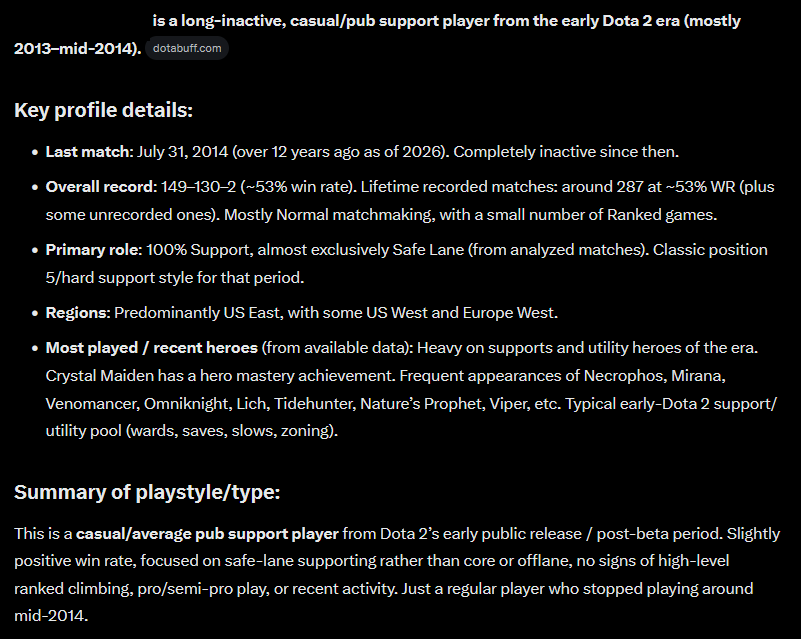Click the "Key profile details:" heading

pos(103,110)
